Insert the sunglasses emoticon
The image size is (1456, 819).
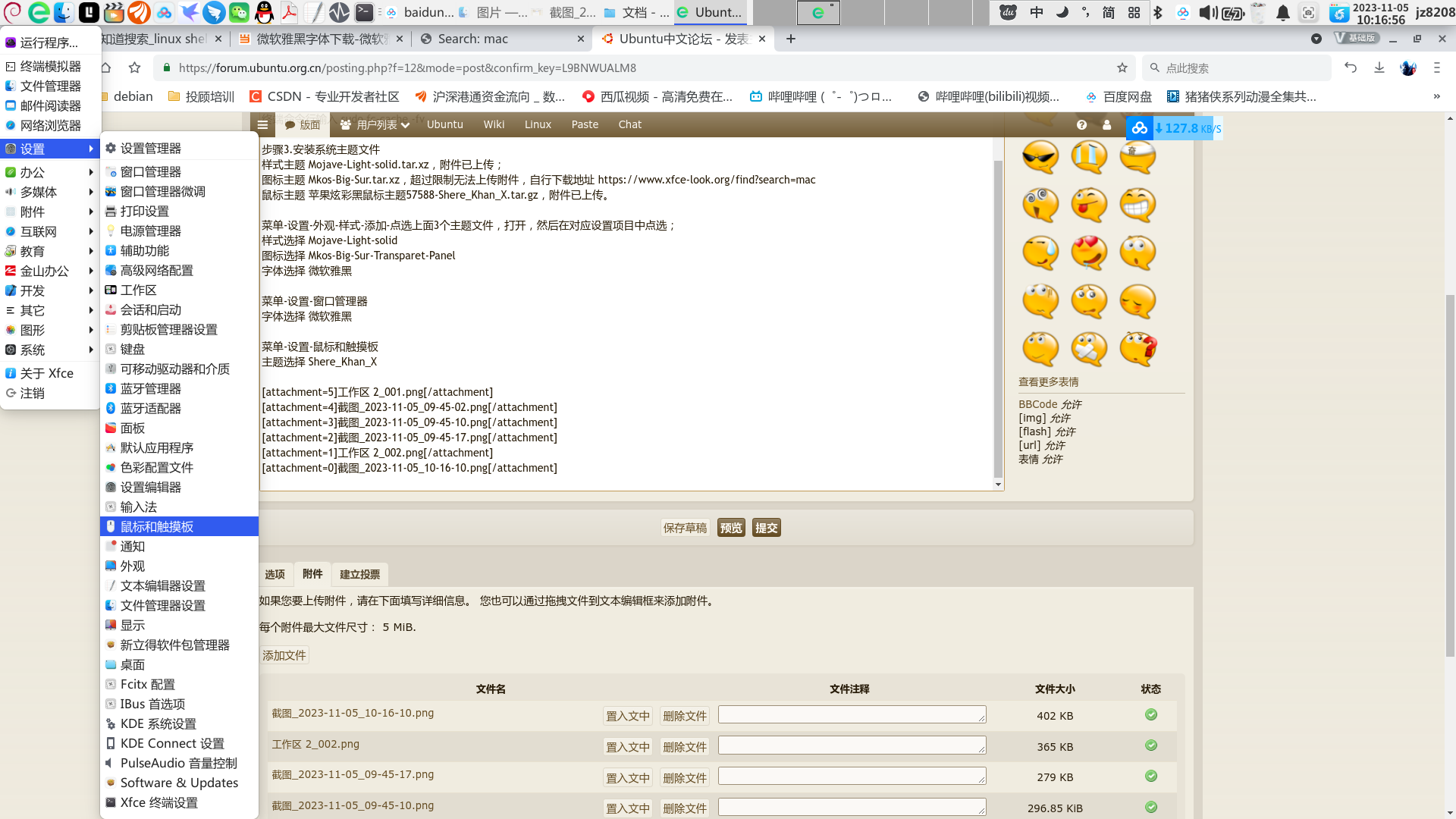1040,157
